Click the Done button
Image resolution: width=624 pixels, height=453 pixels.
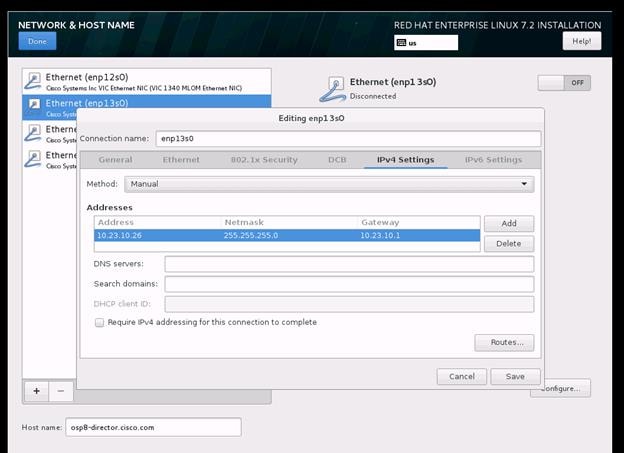tap(37, 41)
